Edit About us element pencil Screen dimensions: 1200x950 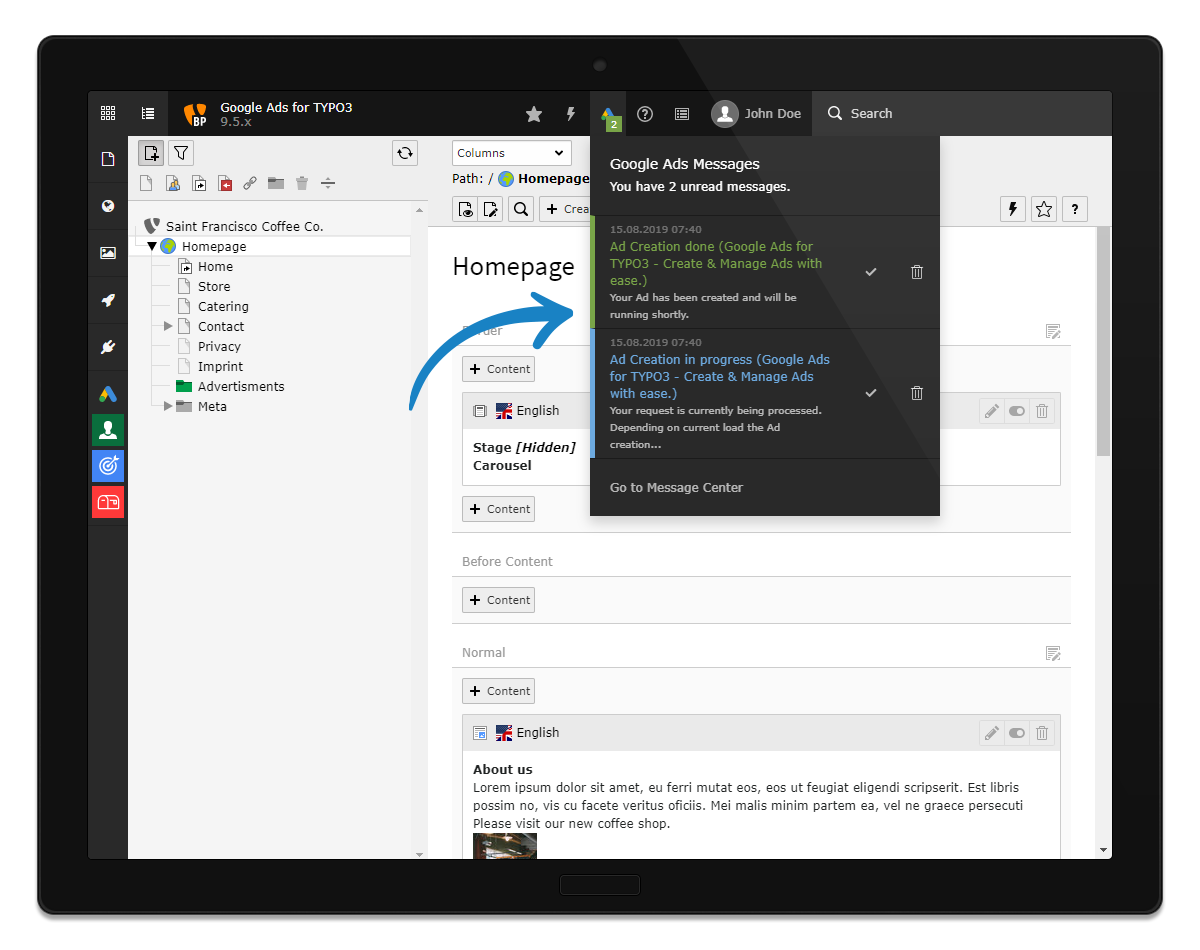point(992,733)
